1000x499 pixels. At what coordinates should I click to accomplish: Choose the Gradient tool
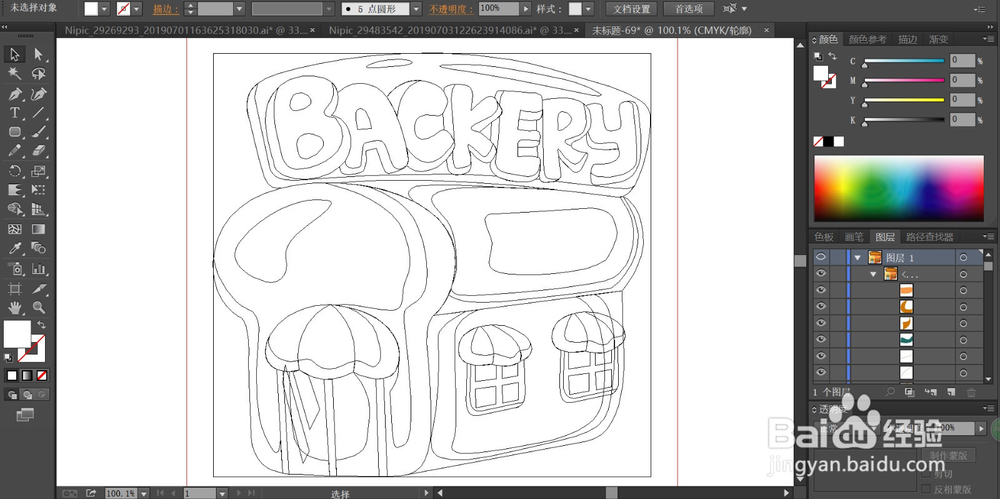(38, 229)
